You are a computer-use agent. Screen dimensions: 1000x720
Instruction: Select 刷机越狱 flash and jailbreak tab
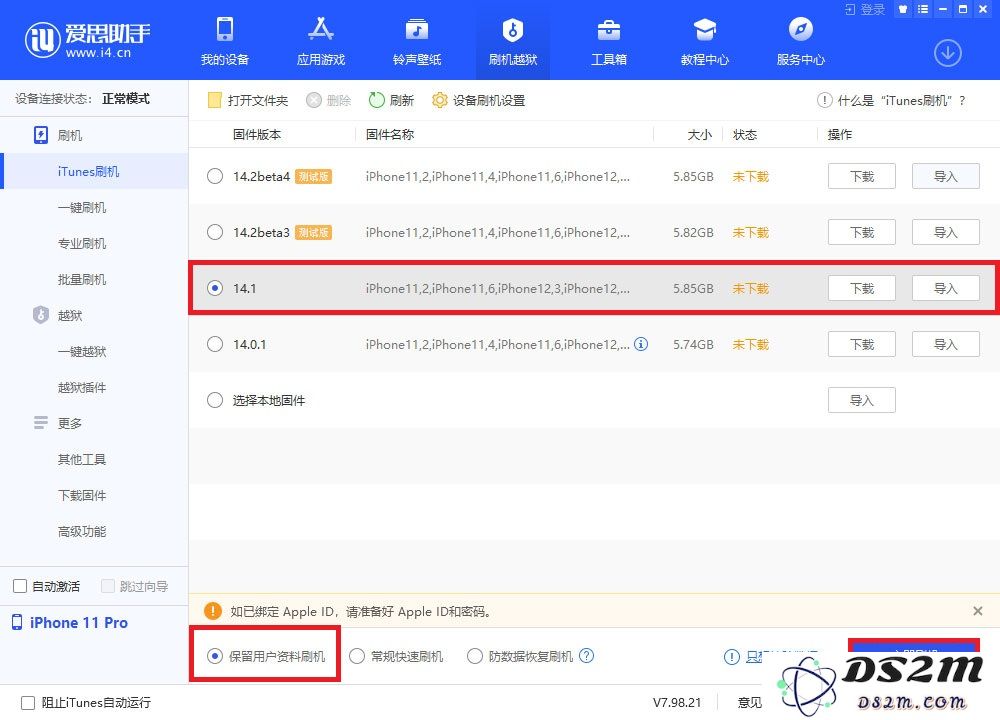coord(513,42)
